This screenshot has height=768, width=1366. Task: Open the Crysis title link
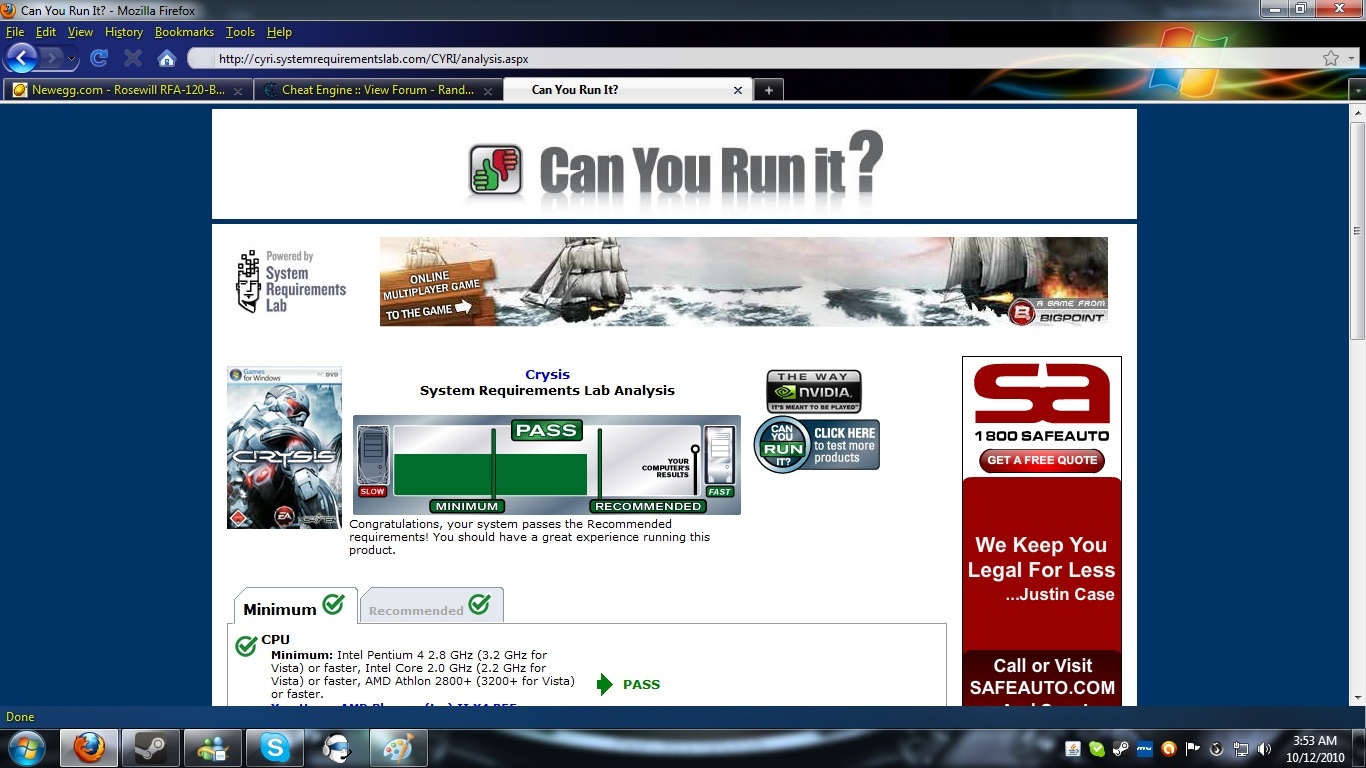[x=547, y=375]
